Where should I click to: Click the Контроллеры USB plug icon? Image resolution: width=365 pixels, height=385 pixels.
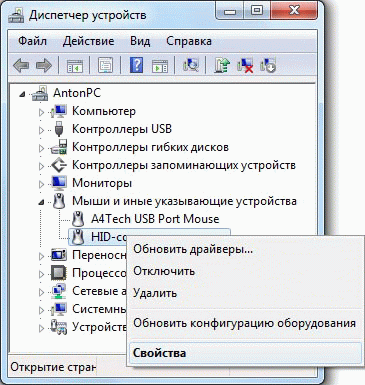[59, 129]
